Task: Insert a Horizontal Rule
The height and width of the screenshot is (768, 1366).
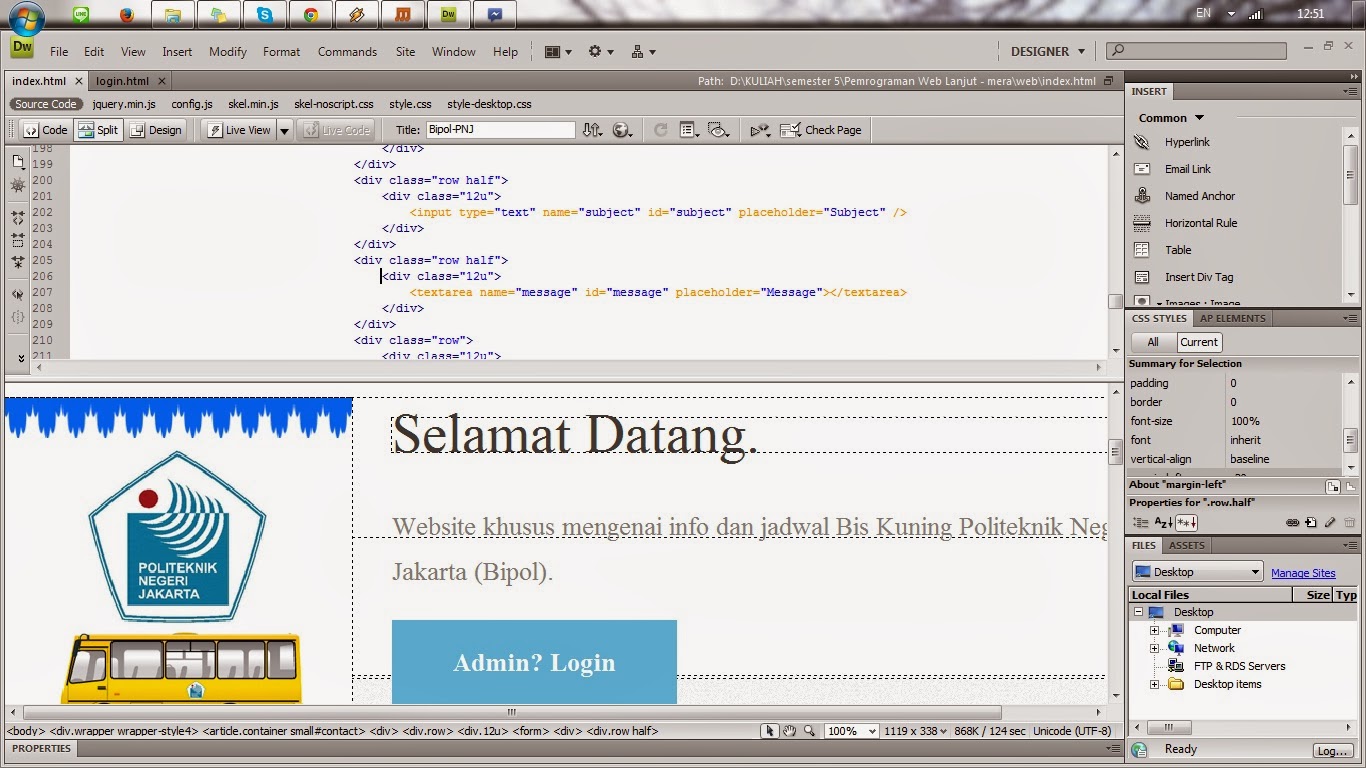Action: coord(1200,223)
